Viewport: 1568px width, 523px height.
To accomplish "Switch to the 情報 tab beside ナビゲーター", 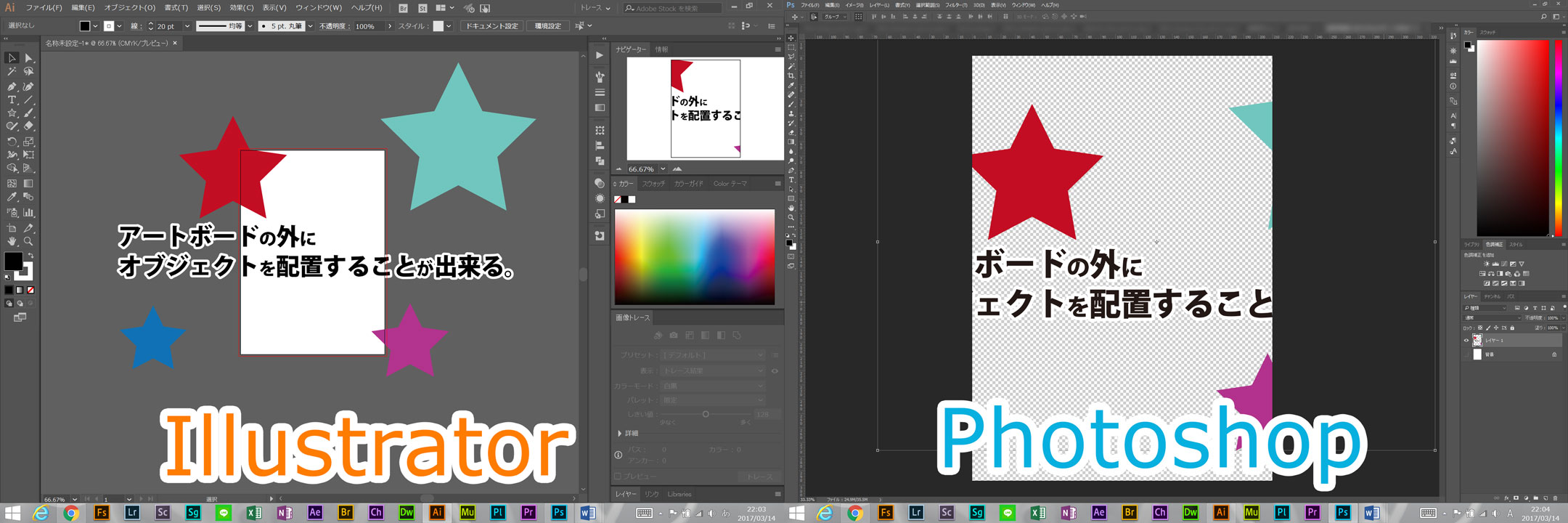I will click(x=661, y=49).
